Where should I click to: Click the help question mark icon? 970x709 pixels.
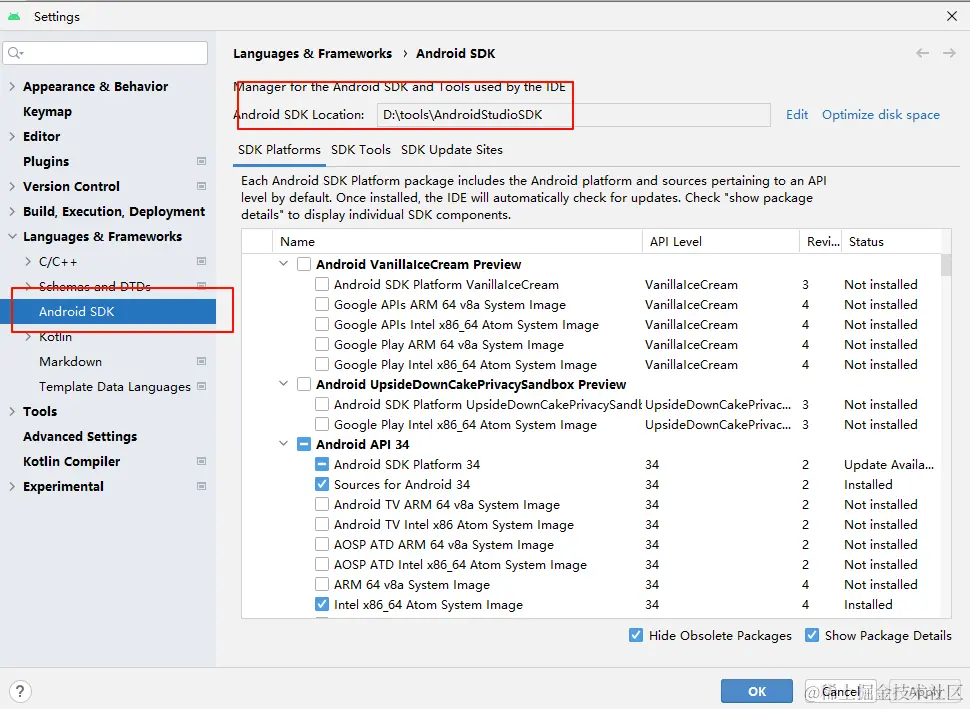(19, 691)
